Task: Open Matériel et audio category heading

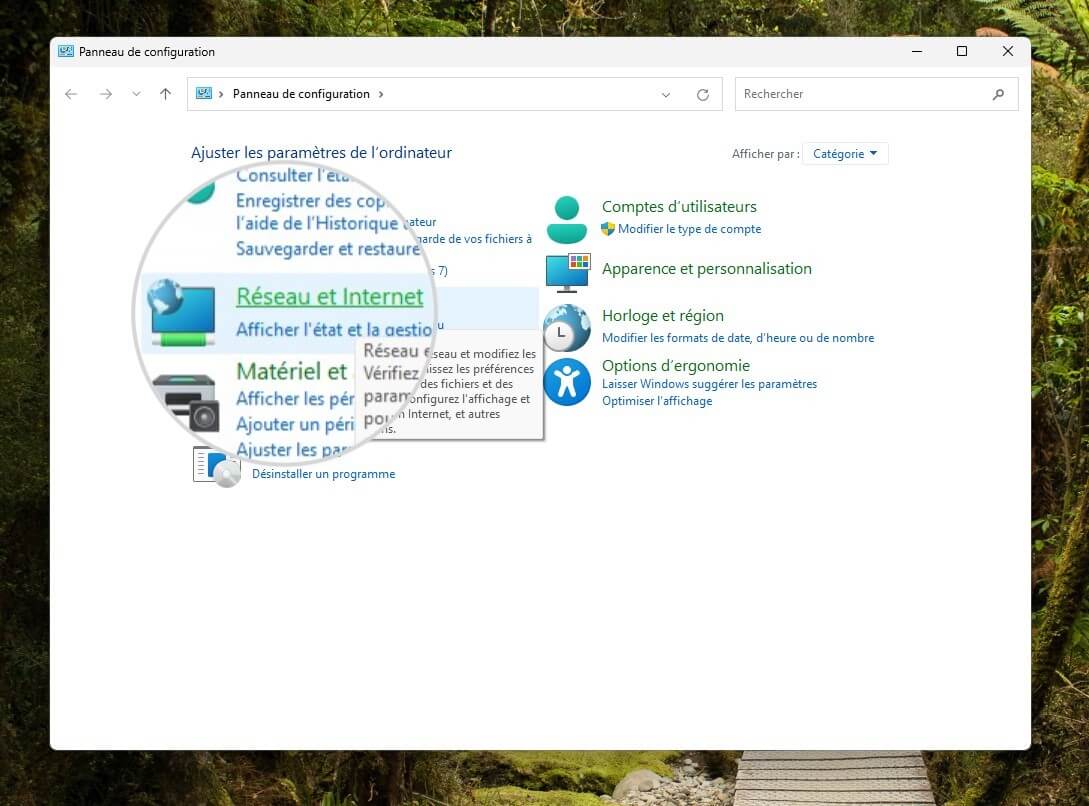Action: click(x=292, y=371)
